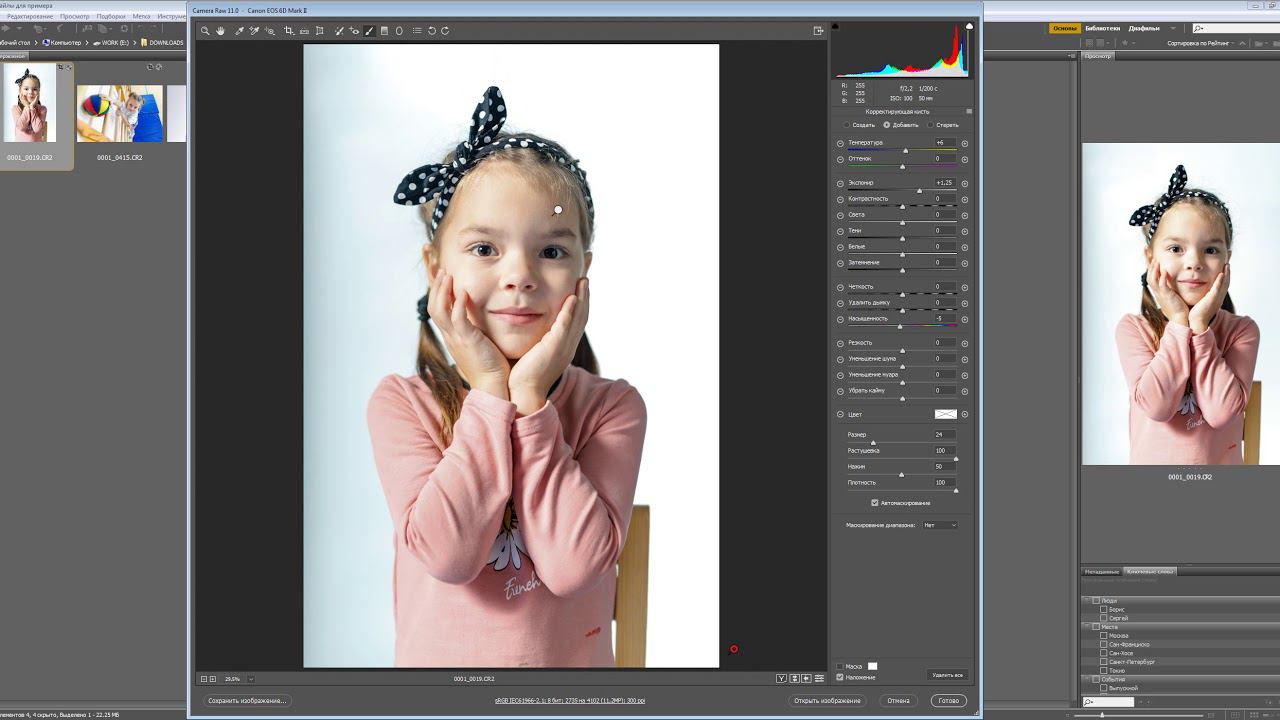The height and width of the screenshot is (720, 1280).
Task: Select the Стереть brush mode
Action: (x=932, y=125)
